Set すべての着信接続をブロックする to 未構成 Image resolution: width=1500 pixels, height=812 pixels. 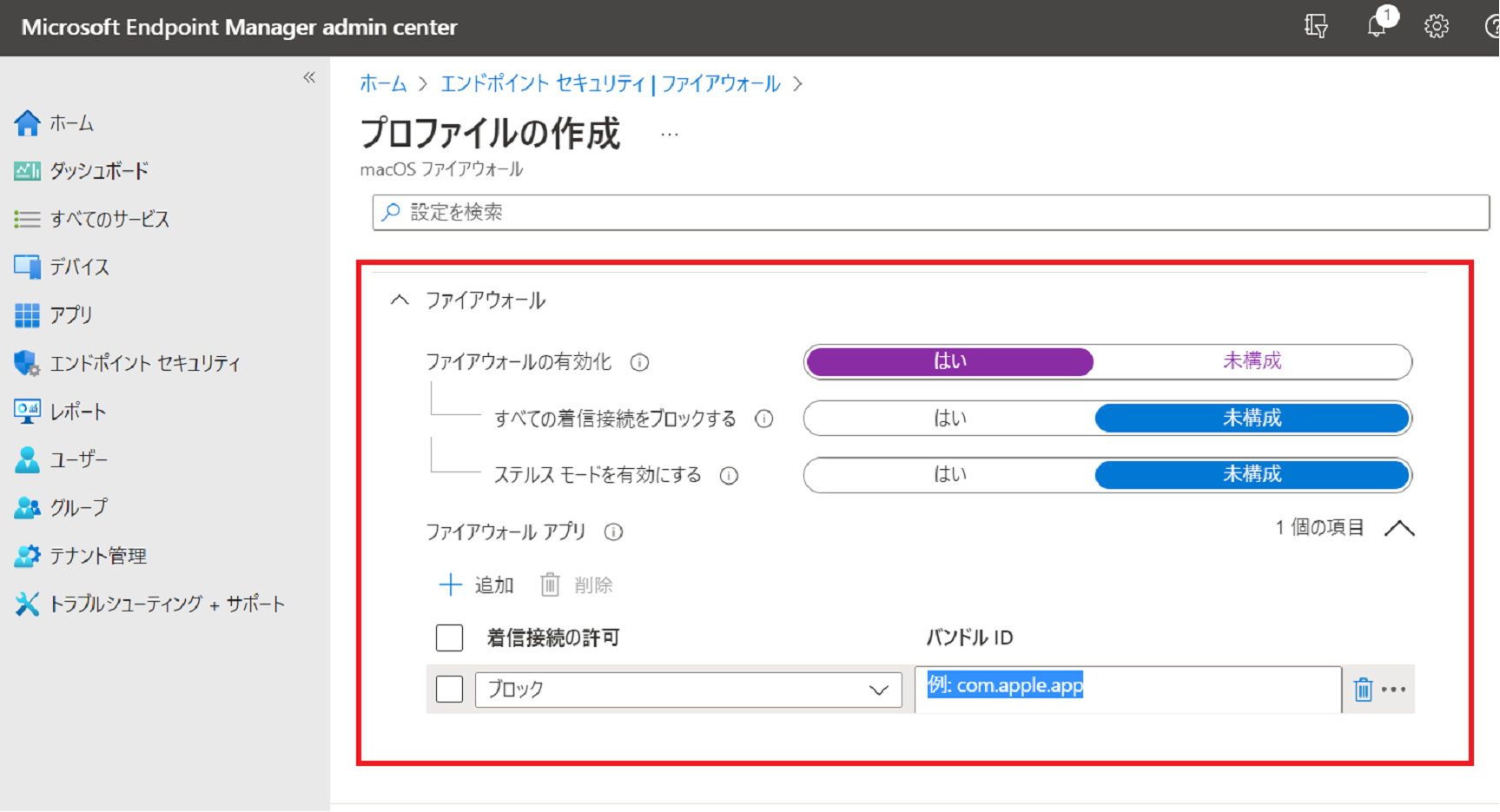click(x=1252, y=419)
